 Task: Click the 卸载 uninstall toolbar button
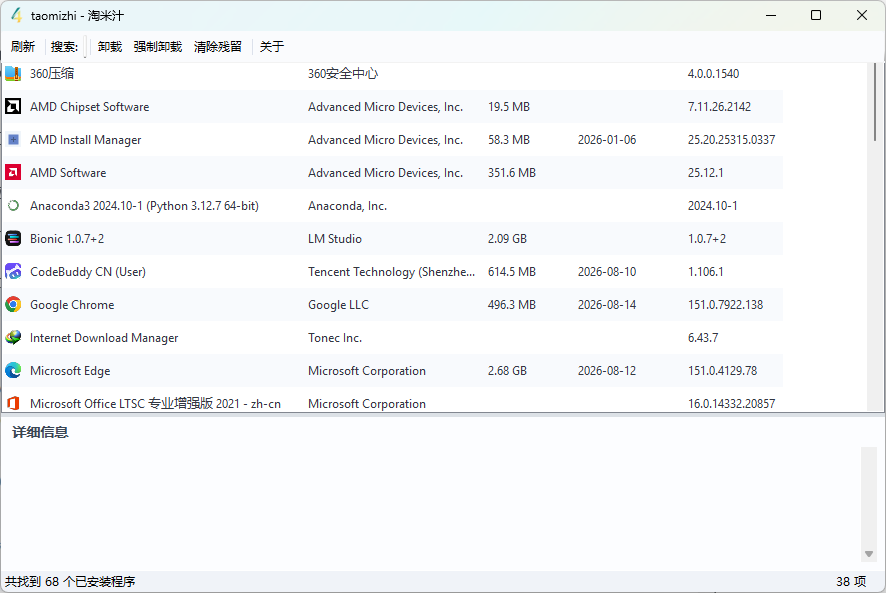[110, 46]
